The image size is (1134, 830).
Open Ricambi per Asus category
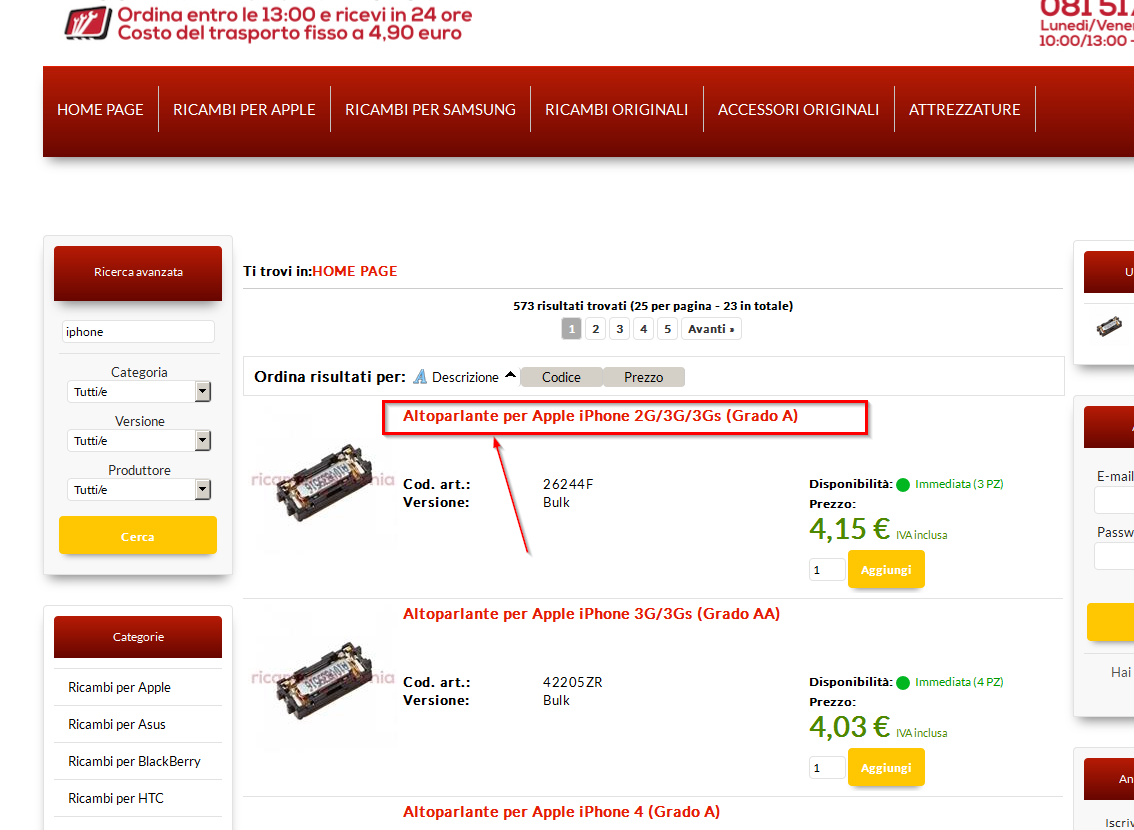click(x=117, y=724)
